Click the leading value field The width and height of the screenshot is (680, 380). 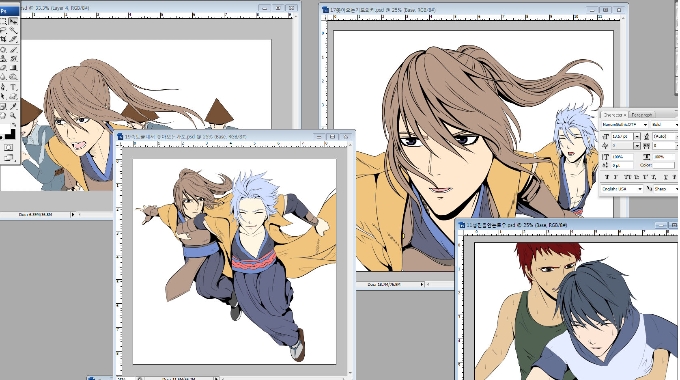[x=664, y=137]
